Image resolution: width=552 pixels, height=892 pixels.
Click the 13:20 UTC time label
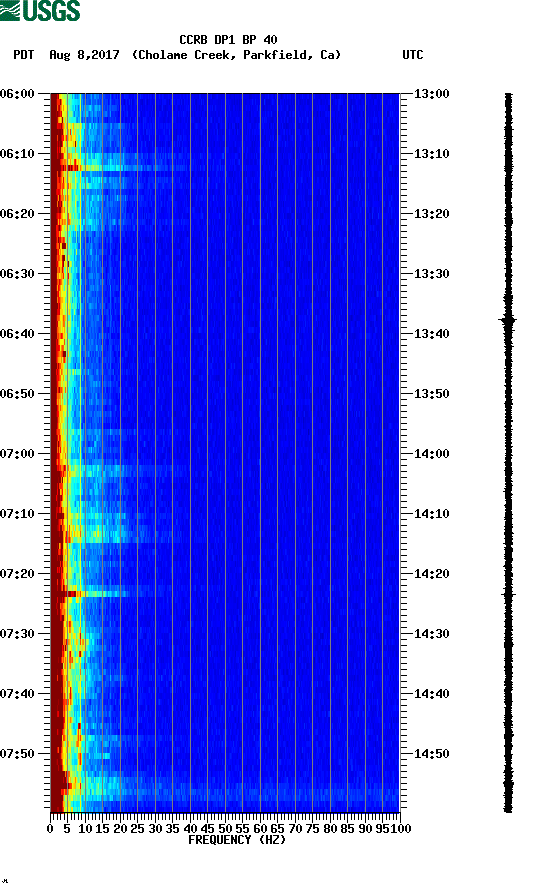pos(431,214)
